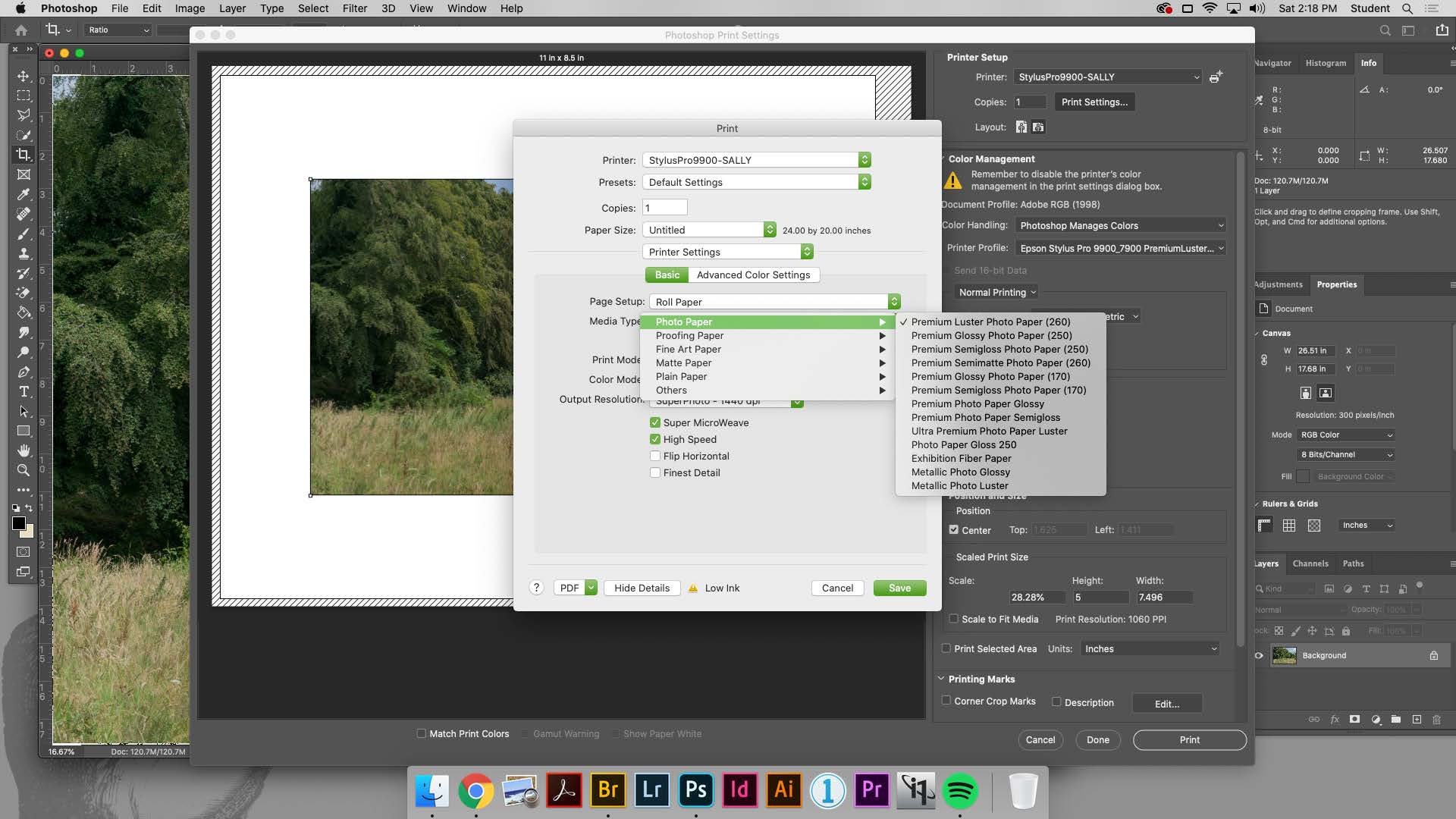Open the Printer Profile dropdown
1456x819 pixels.
click(x=1120, y=248)
